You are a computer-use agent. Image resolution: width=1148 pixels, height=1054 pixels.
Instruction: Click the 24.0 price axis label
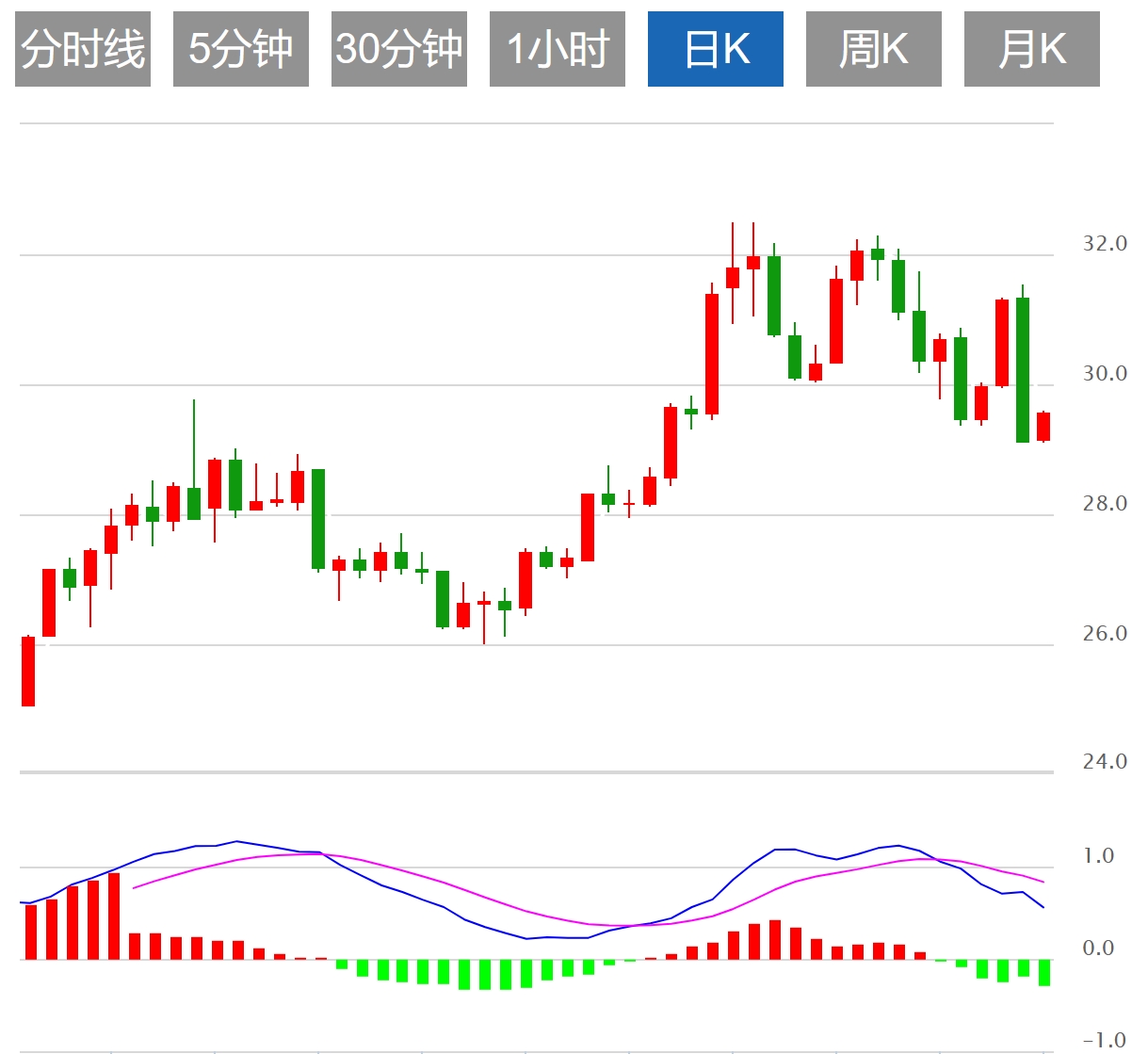[x=1105, y=762]
